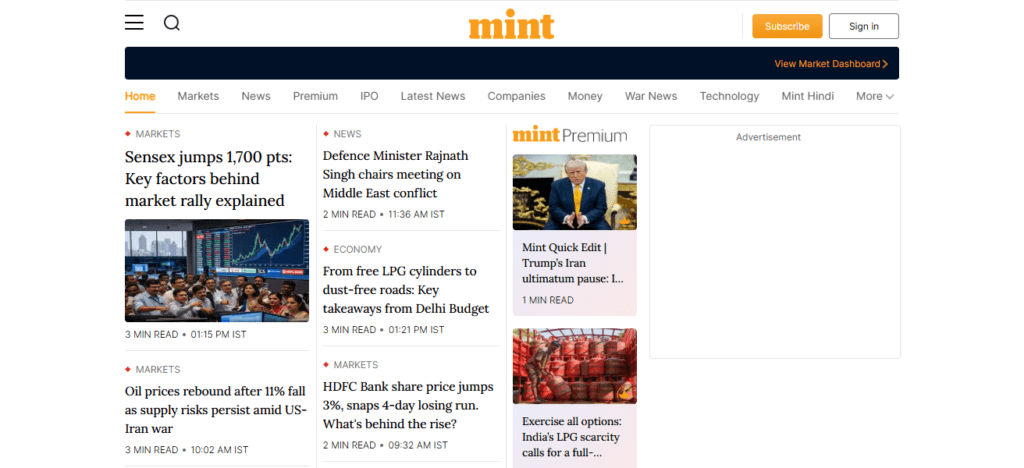The image size is (1024, 468).
Task: Click the 1 MIN READ label
Action: click(548, 300)
